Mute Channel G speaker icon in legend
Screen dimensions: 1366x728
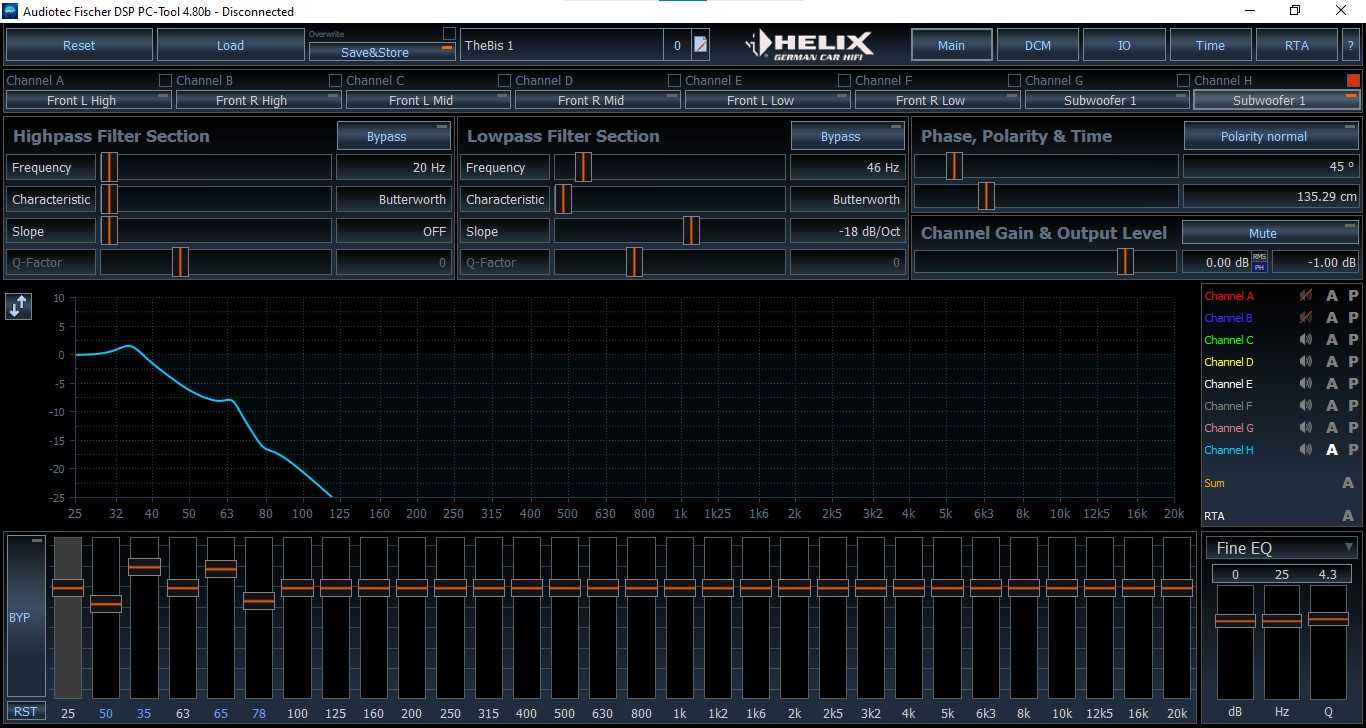[1305, 428]
